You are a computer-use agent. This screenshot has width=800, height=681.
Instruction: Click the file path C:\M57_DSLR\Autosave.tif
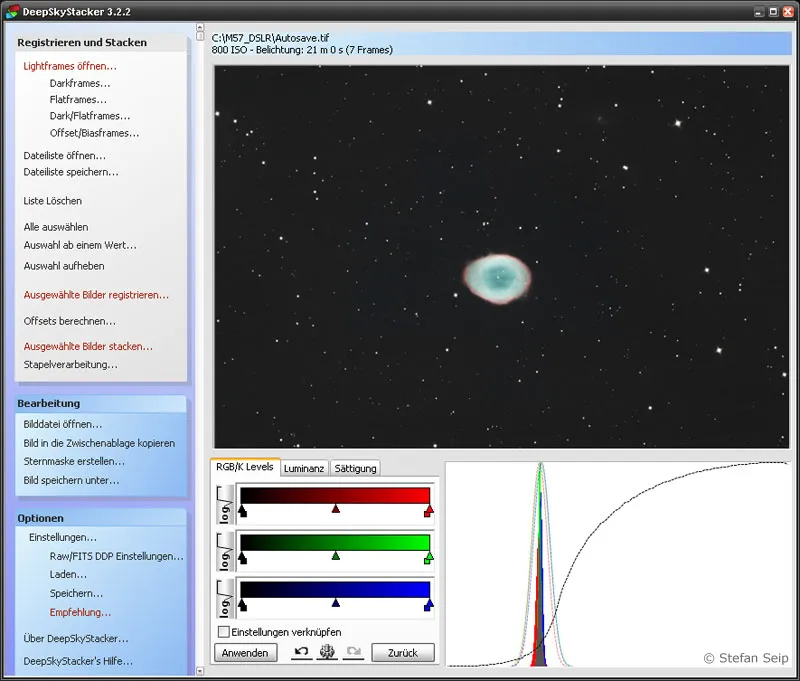coord(270,38)
